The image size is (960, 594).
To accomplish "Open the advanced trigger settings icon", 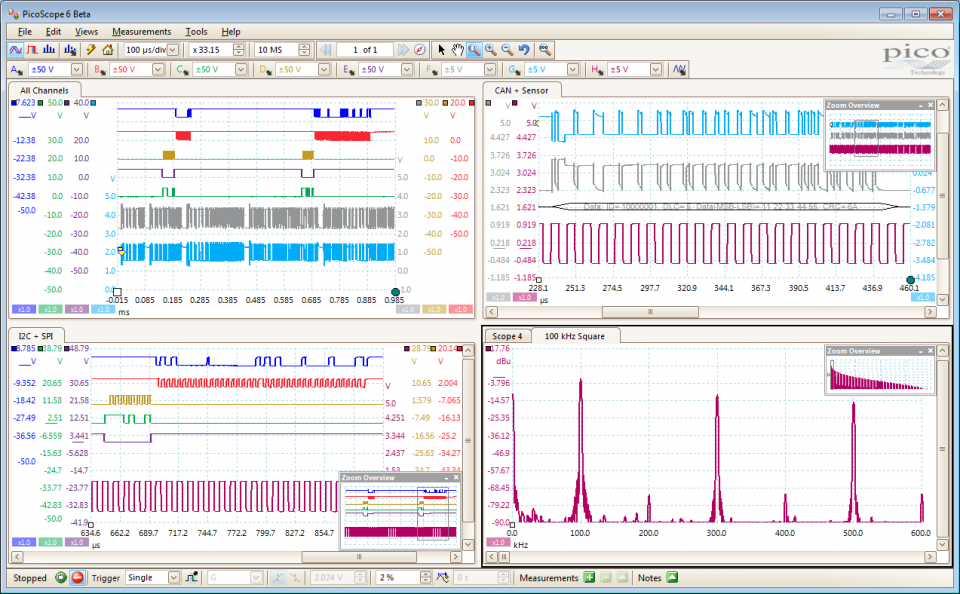I will 192,577.
